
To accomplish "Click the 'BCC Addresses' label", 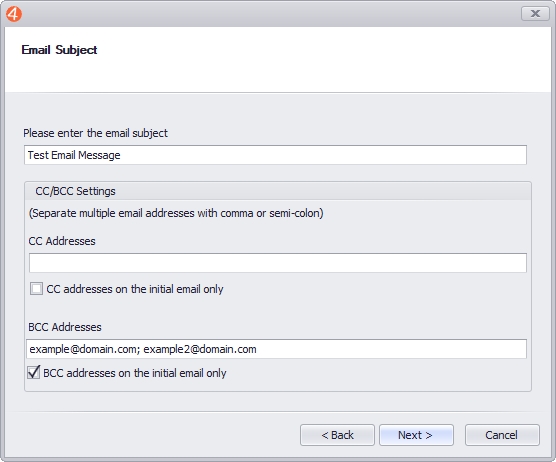I will (x=65, y=327).
